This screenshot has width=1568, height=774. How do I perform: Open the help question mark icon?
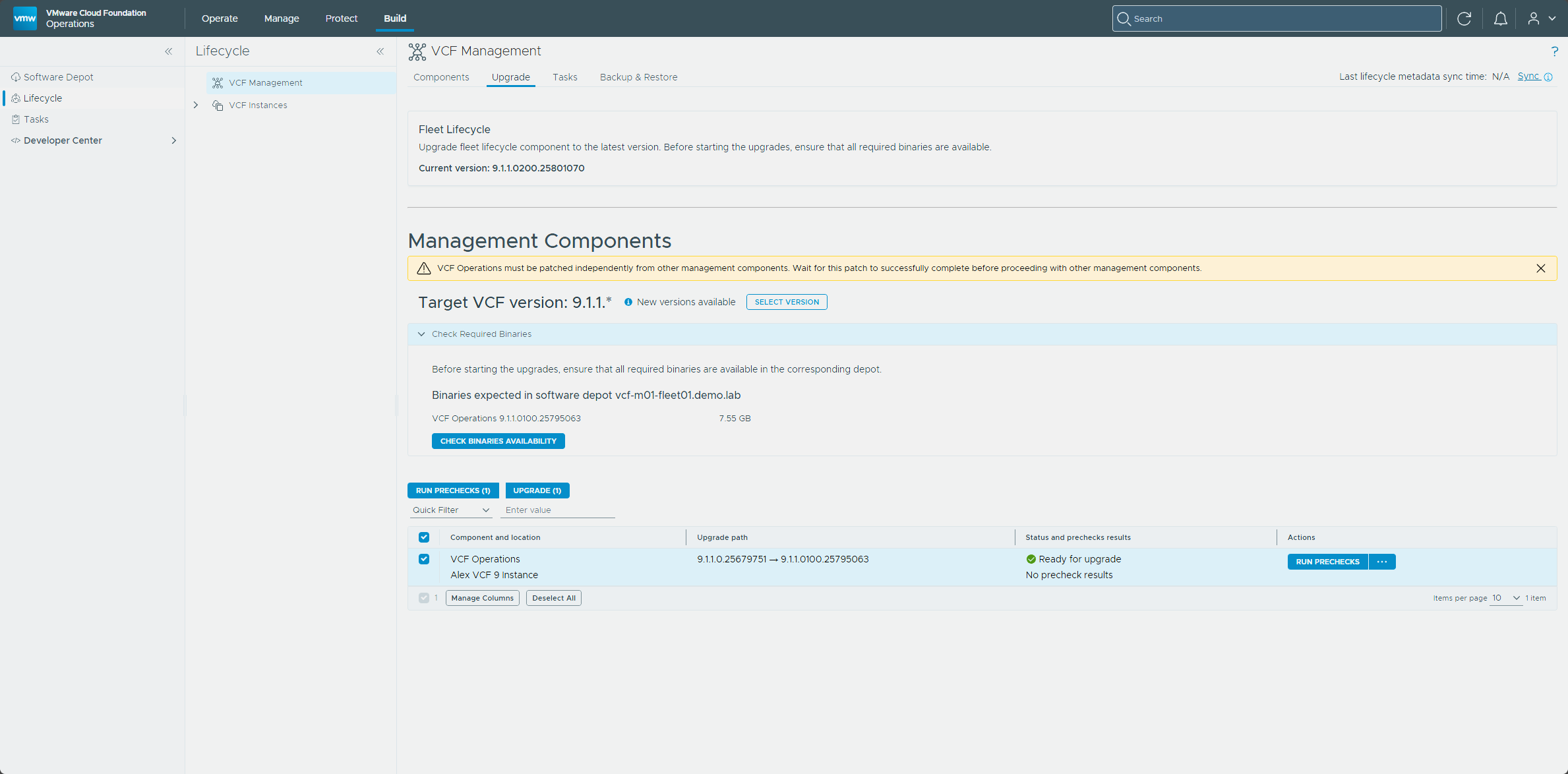pos(1554,51)
